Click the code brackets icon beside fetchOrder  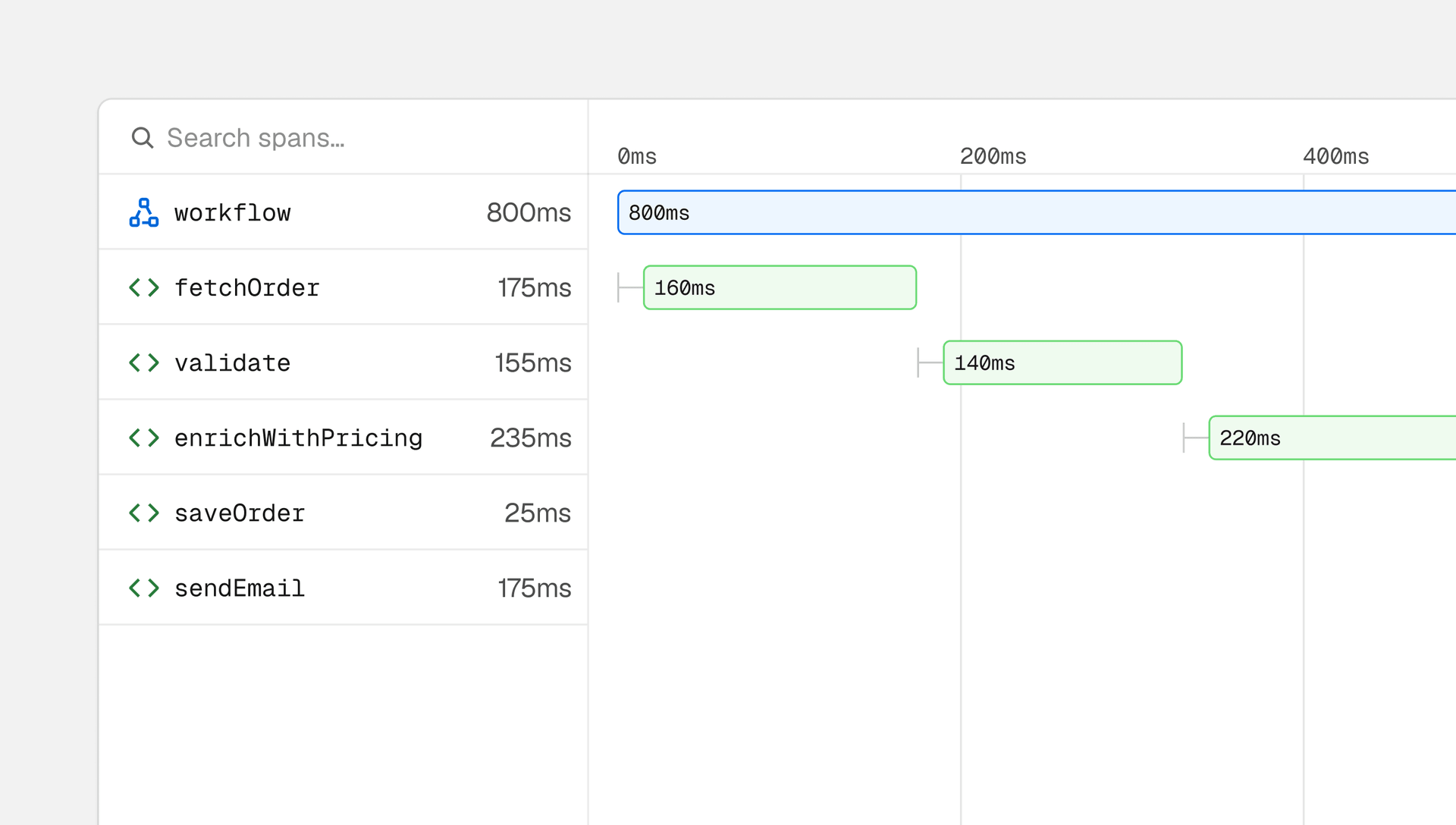[144, 287]
